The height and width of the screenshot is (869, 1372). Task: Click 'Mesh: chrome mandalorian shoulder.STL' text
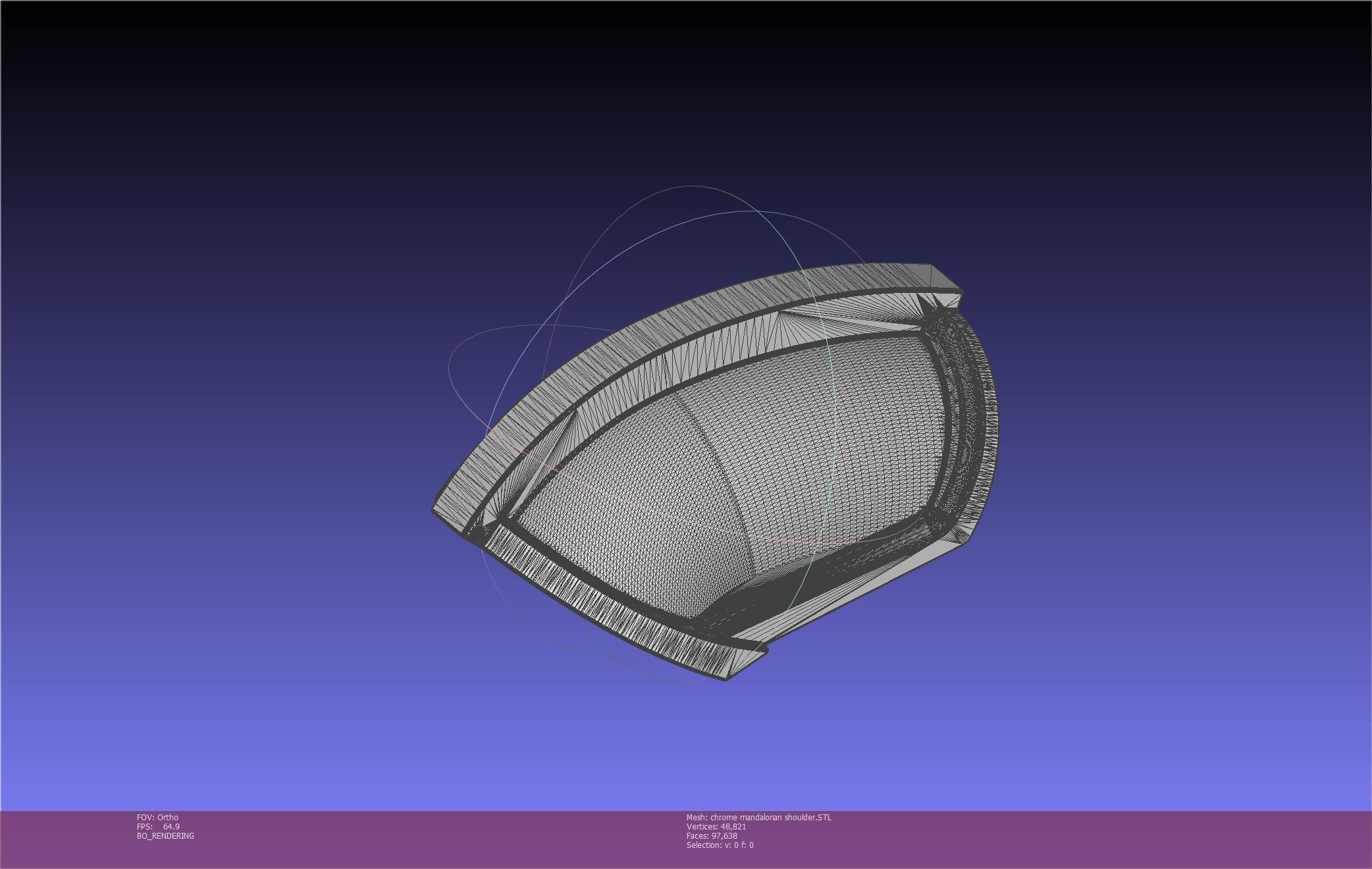coord(758,817)
